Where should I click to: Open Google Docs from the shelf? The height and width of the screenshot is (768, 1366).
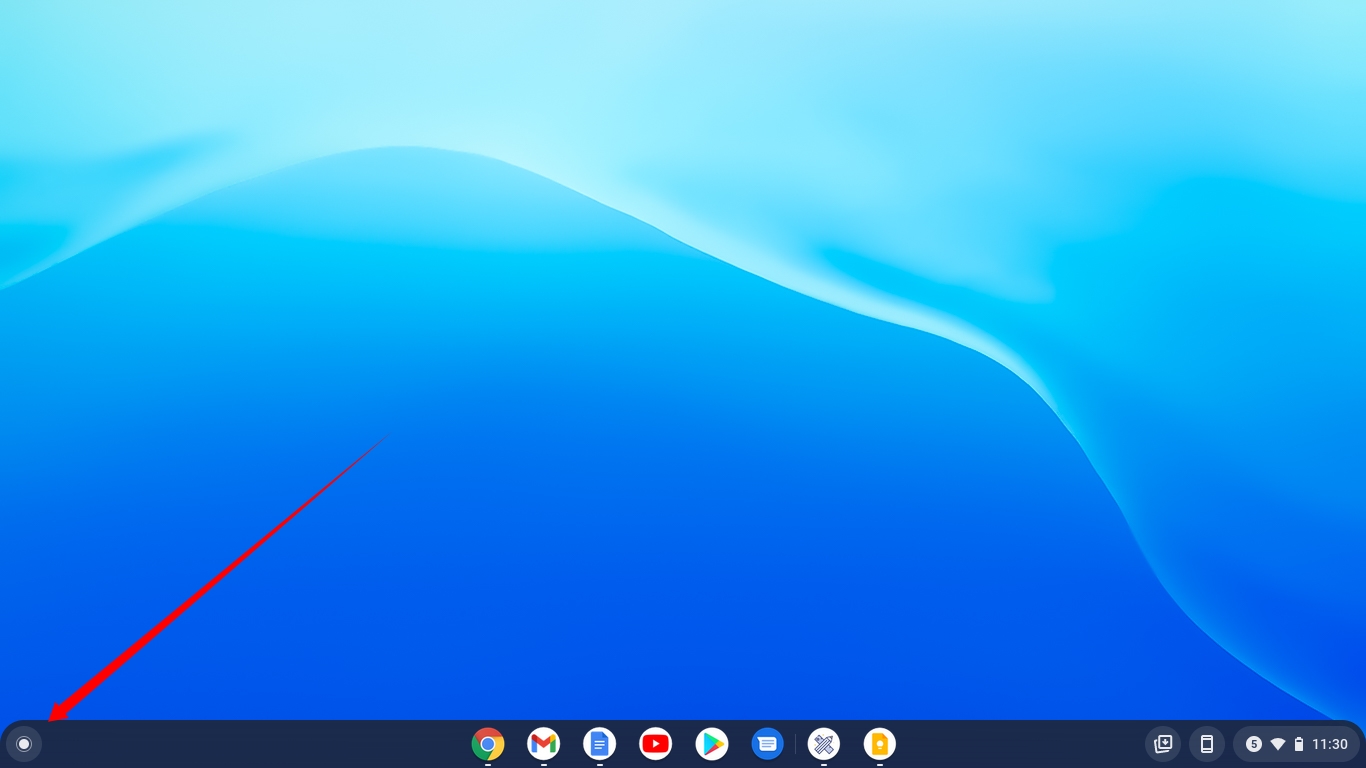(600, 744)
